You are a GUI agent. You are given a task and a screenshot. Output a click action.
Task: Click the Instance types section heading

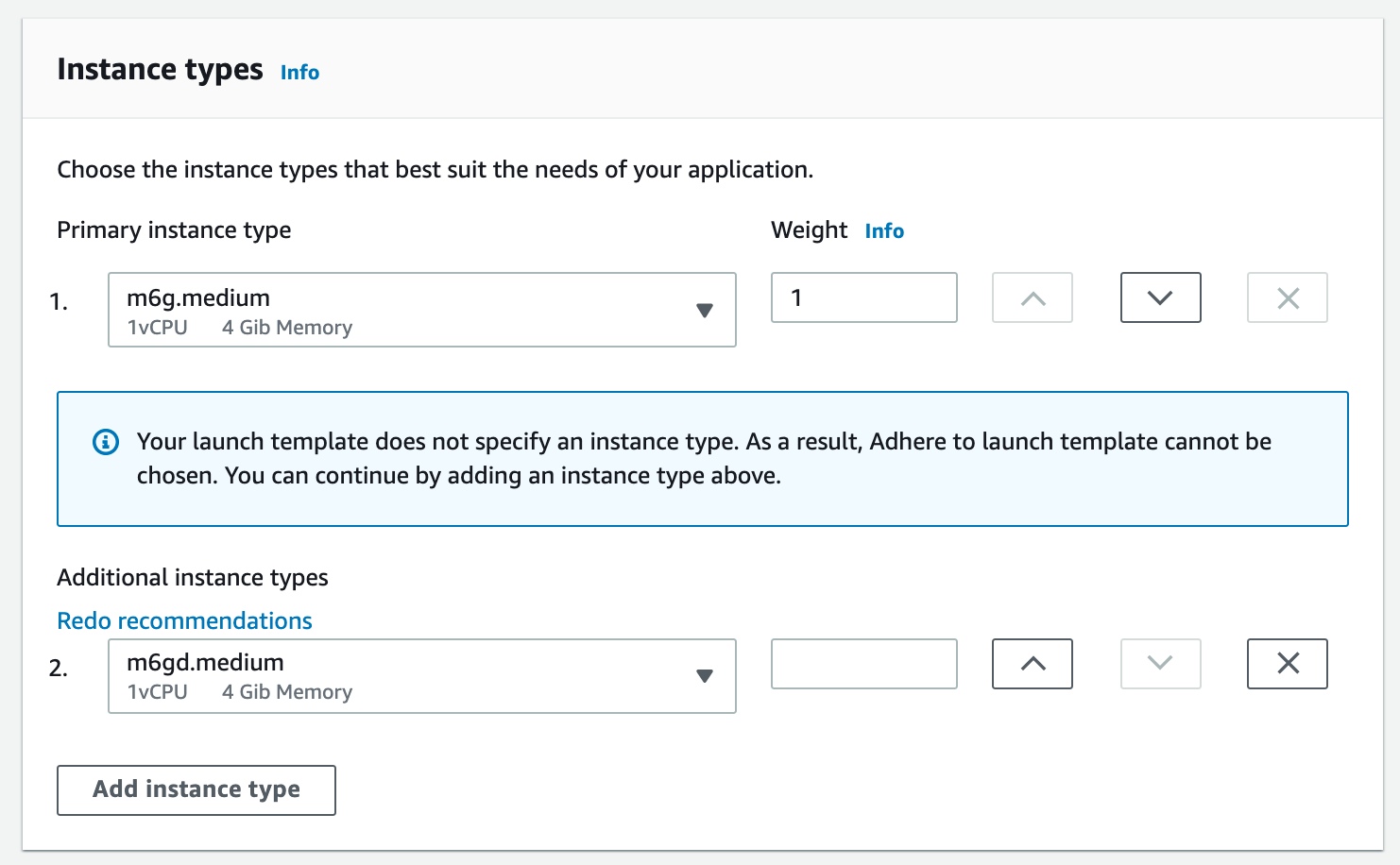(x=160, y=70)
